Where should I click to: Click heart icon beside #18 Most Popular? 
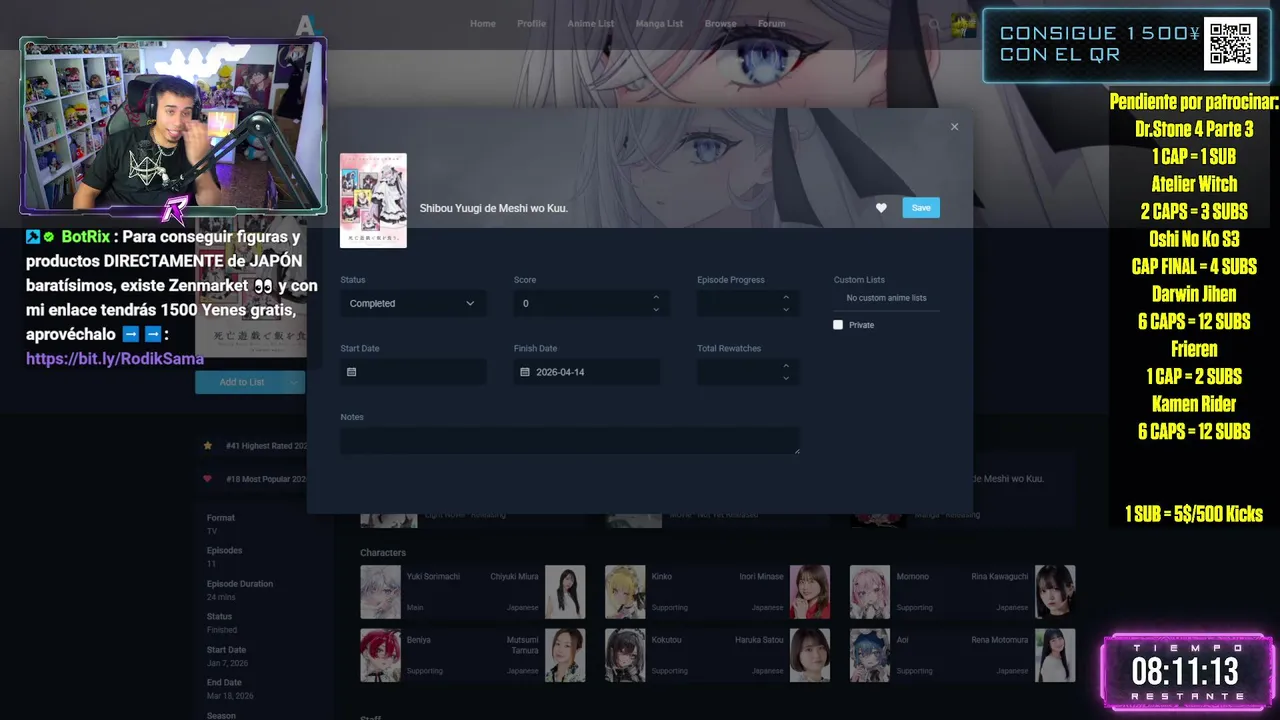click(208, 479)
